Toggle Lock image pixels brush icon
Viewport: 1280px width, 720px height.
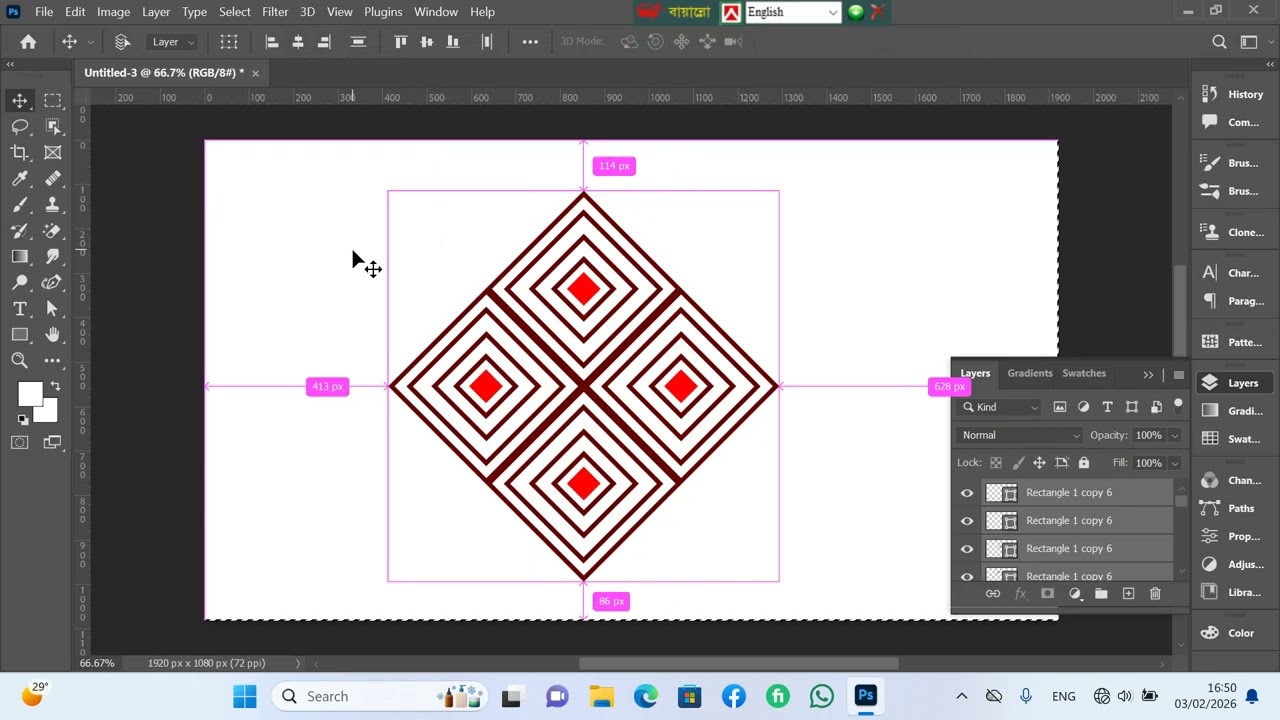click(x=1018, y=463)
